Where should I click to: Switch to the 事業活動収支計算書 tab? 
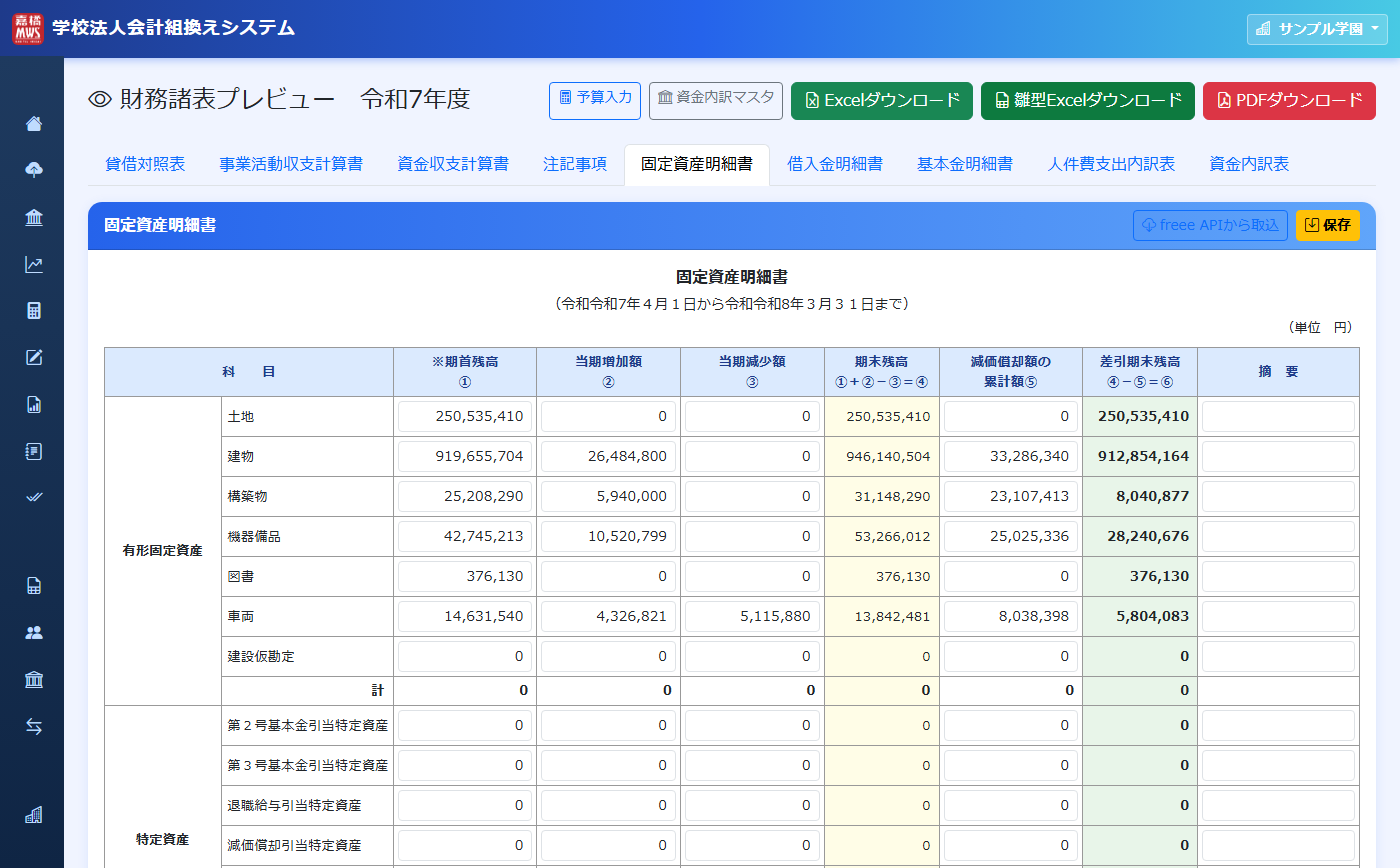point(291,165)
